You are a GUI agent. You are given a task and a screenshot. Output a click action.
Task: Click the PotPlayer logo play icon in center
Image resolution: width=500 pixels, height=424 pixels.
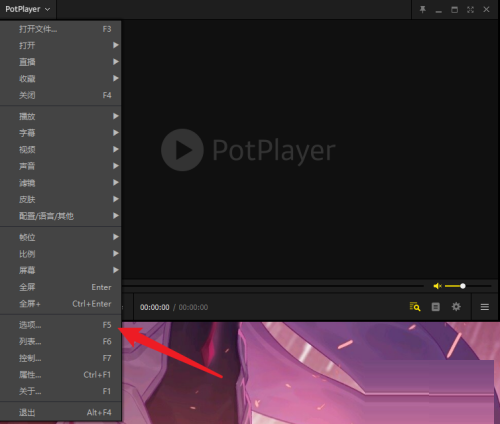[x=182, y=150]
